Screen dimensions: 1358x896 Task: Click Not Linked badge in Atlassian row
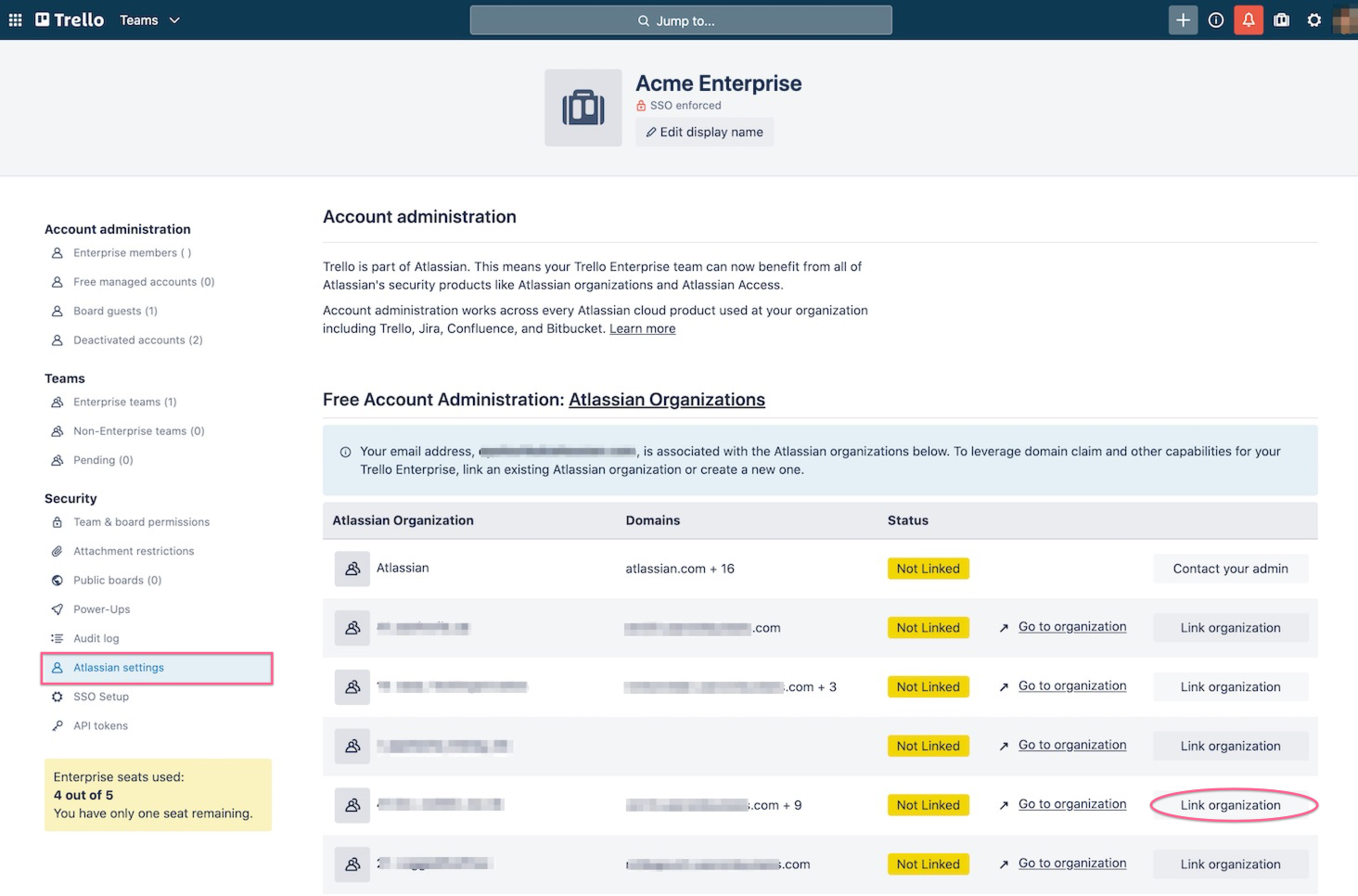coord(928,569)
